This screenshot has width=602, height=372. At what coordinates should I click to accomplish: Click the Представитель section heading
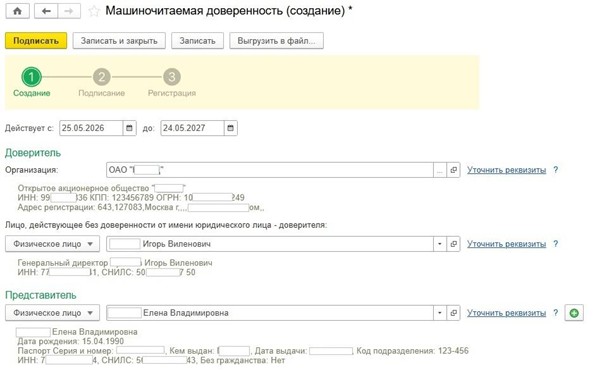(41, 295)
